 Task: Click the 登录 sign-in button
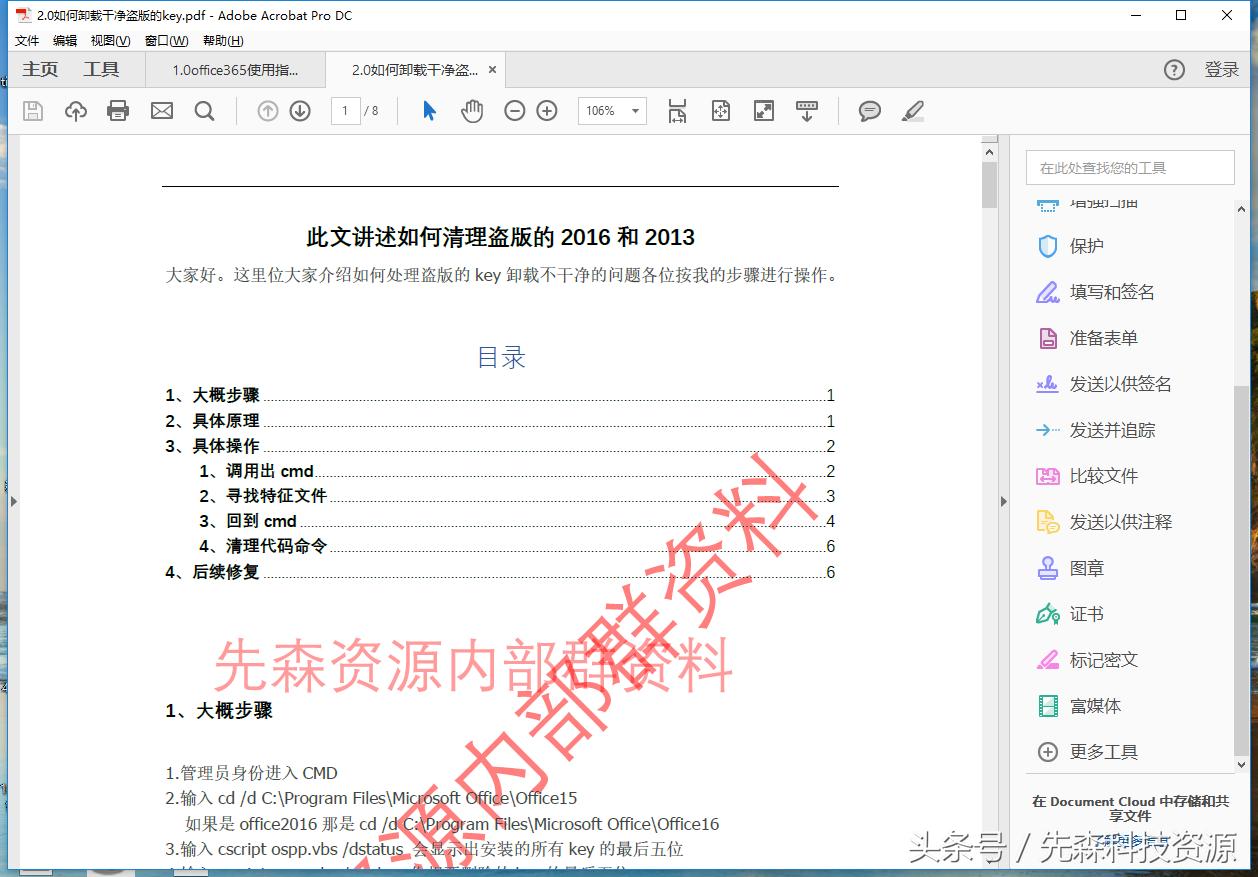pos(1221,70)
